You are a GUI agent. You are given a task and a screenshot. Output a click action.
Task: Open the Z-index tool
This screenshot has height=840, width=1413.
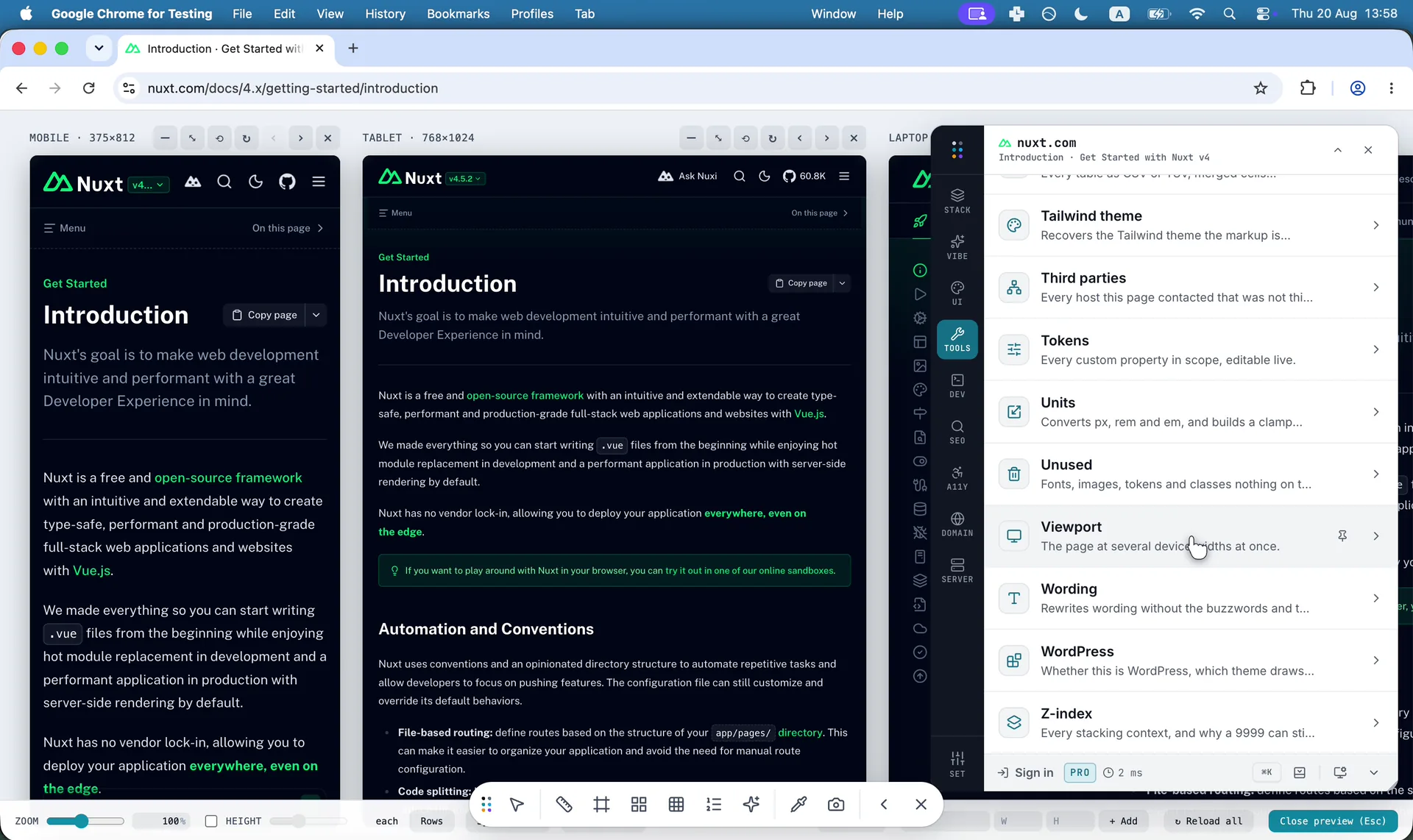pyautogui.click(x=1190, y=722)
